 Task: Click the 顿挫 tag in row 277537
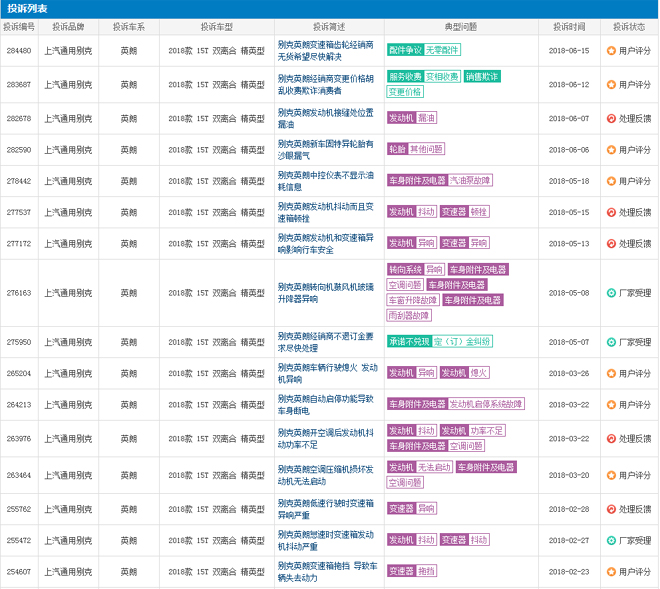479,212
